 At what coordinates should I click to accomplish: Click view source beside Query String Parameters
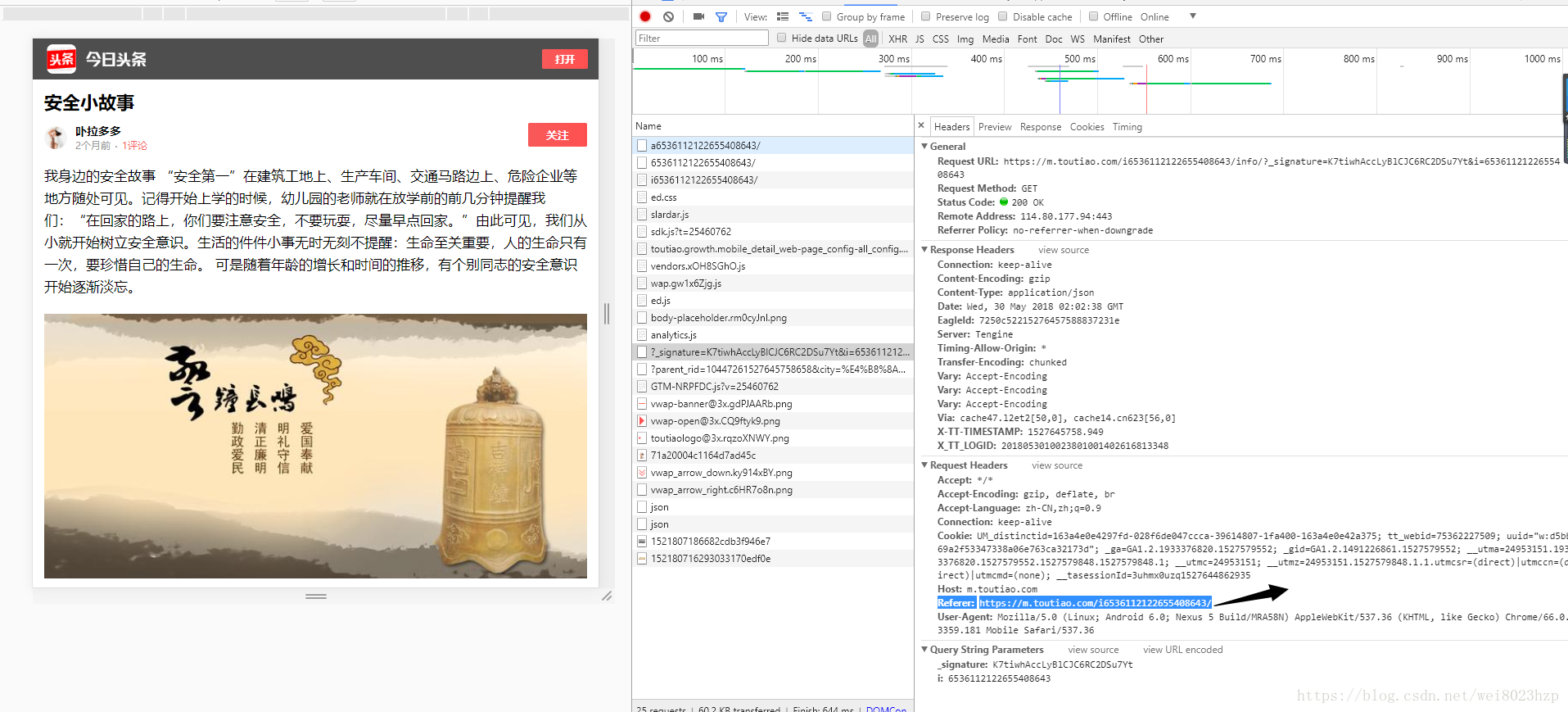click(x=1093, y=650)
